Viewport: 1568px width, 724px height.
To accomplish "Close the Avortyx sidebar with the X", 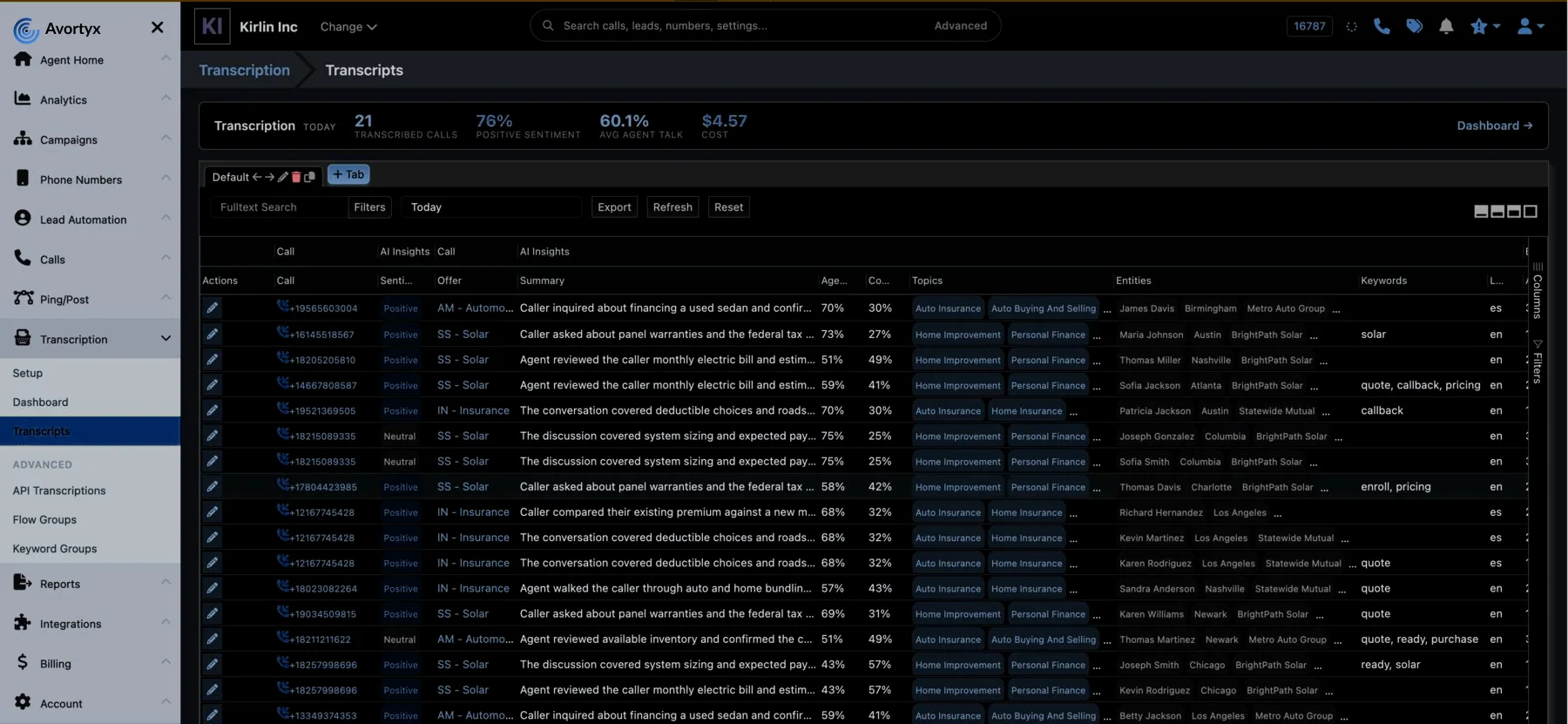I will [x=157, y=27].
